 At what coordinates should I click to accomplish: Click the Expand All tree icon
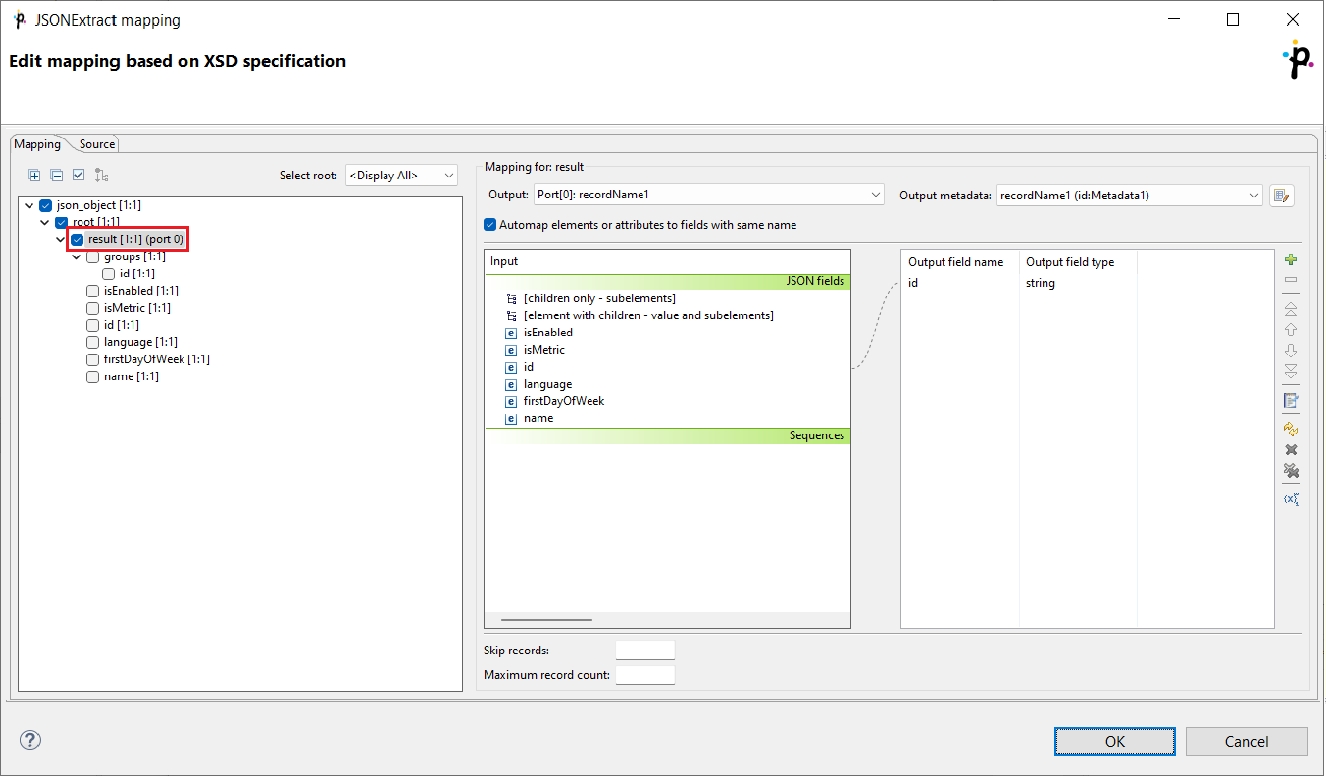point(34,175)
